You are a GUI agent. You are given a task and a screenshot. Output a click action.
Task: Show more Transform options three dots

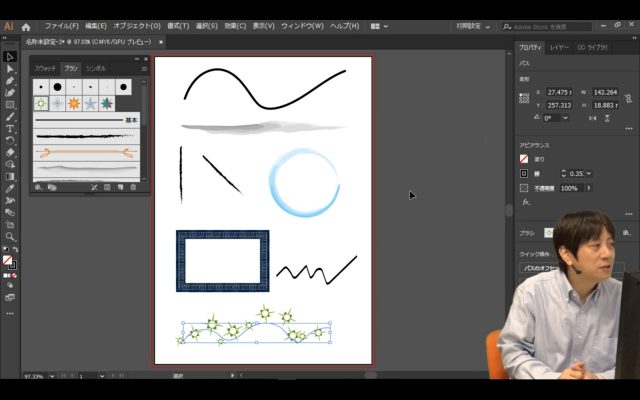[x=629, y=129]
